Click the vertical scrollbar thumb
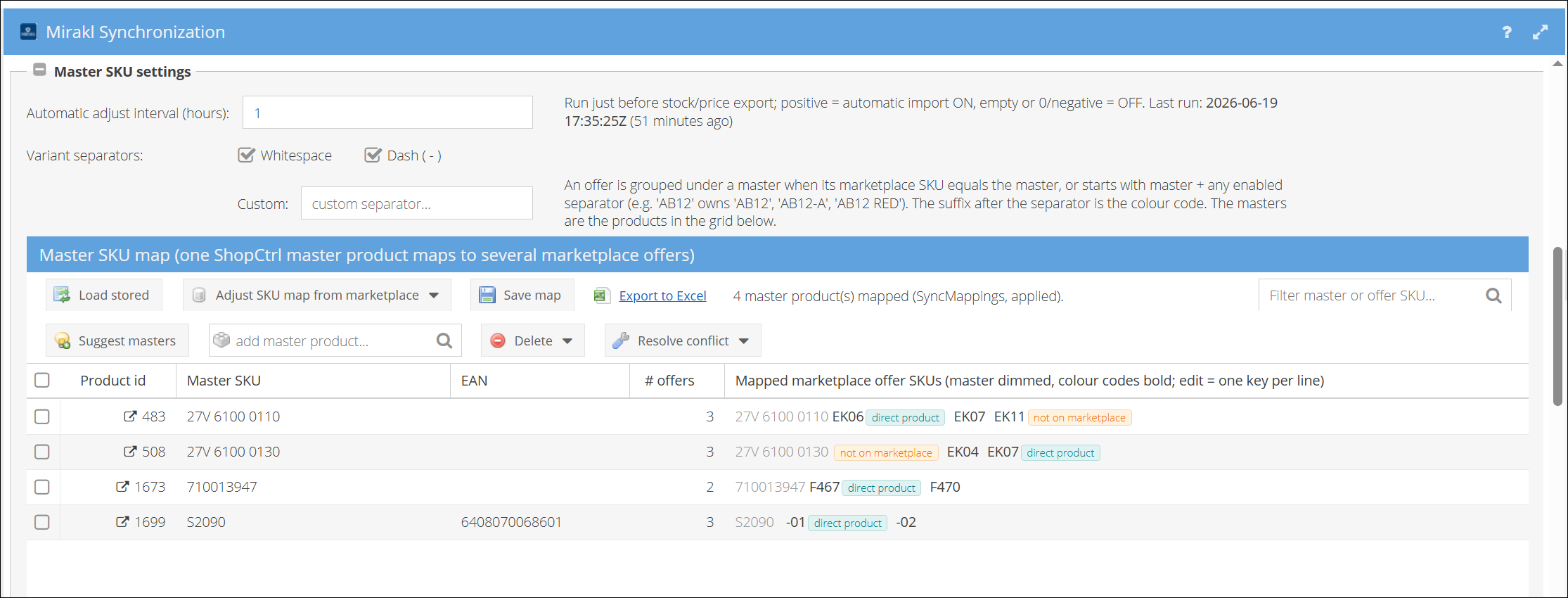 coord(1557,326)
